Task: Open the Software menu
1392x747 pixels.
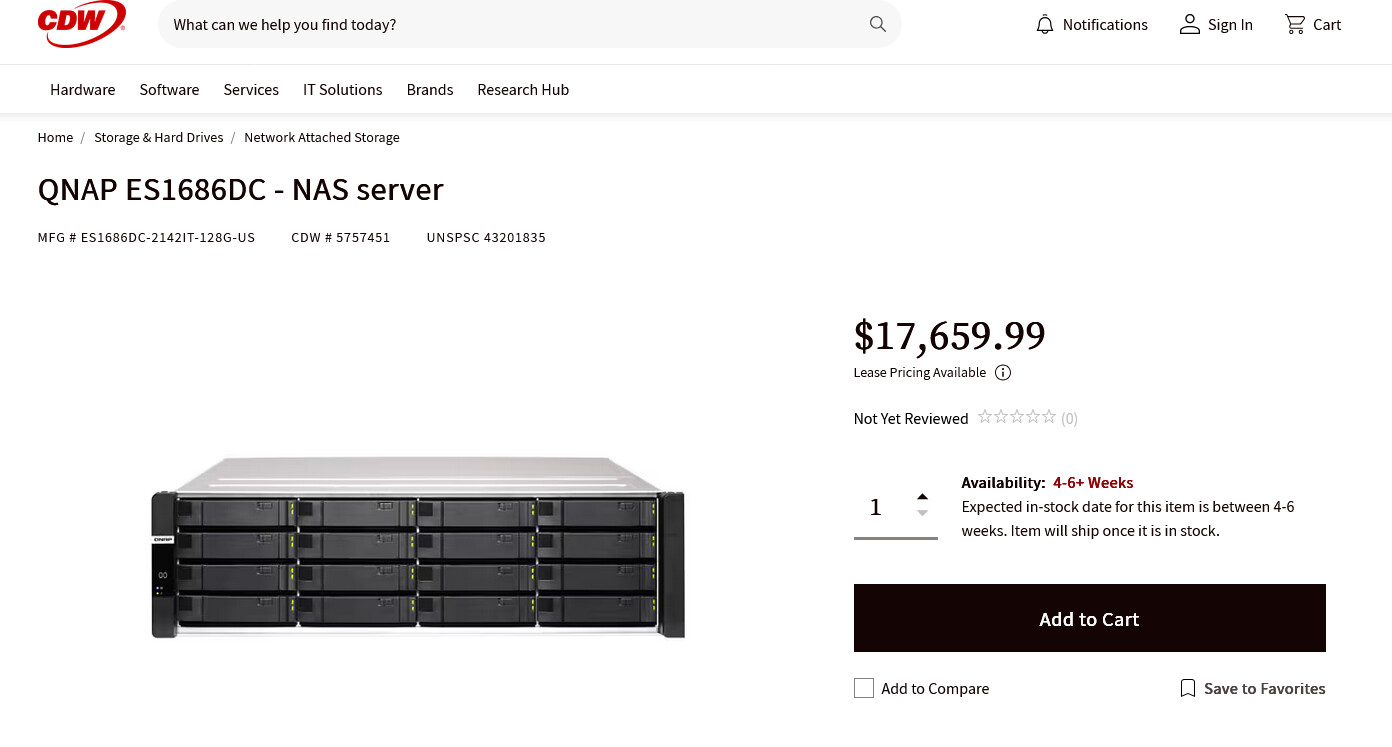Action: (x=169, y=89)
